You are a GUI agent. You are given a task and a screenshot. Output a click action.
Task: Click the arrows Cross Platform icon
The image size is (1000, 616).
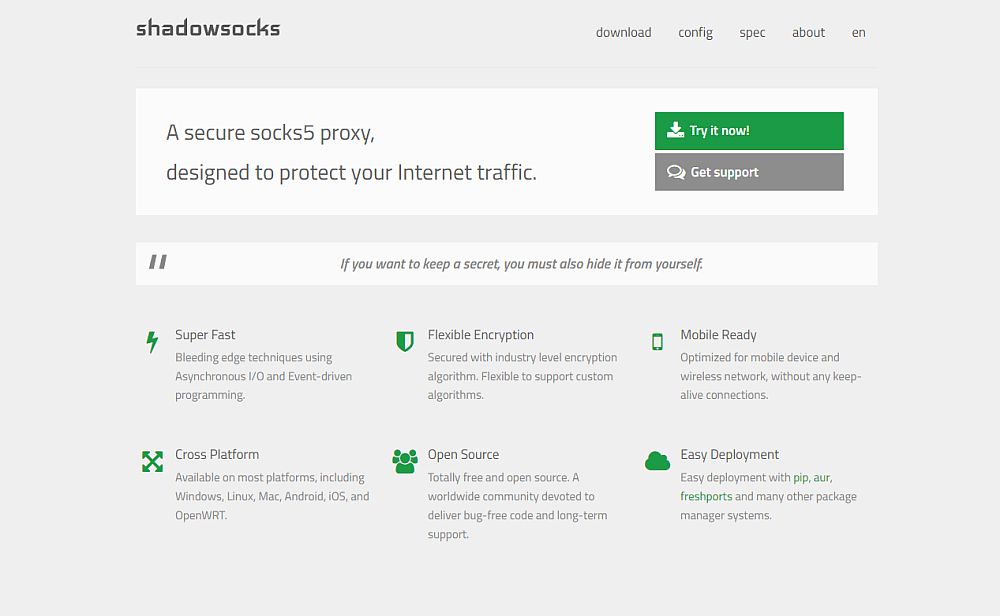click(x=152, y=461)
